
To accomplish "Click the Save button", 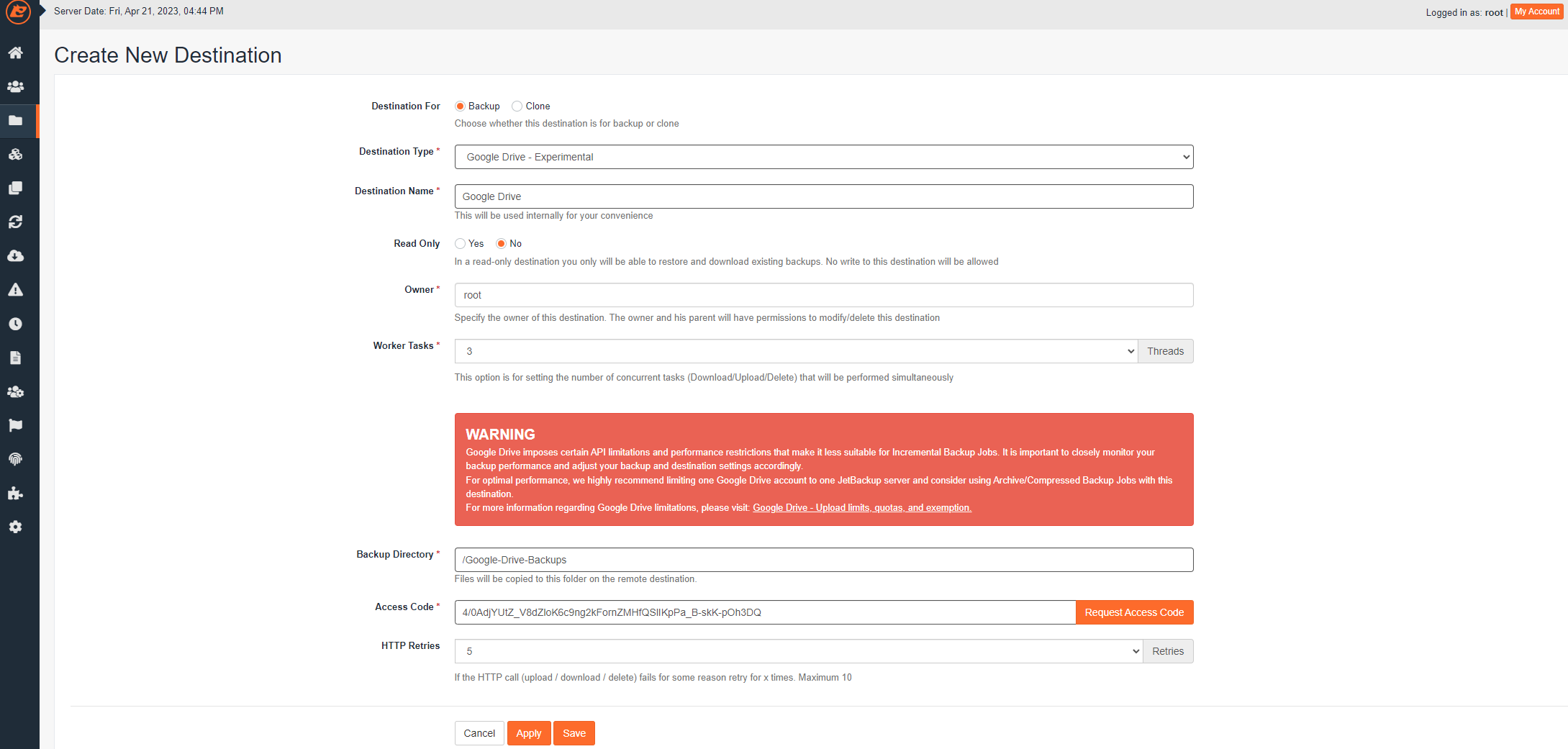I will pos(574,733).
